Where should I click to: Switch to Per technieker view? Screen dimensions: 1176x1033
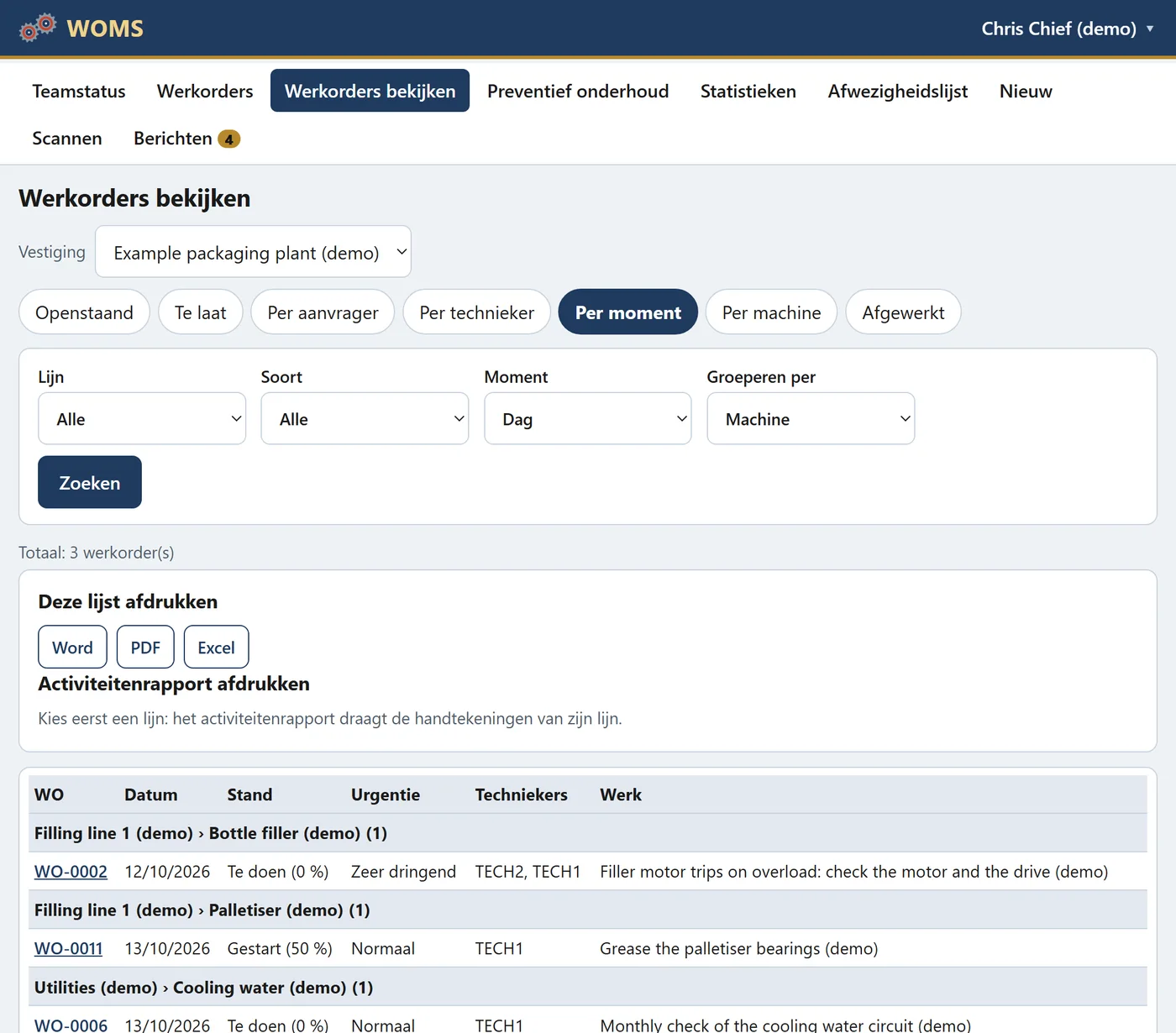coord(477,312)
